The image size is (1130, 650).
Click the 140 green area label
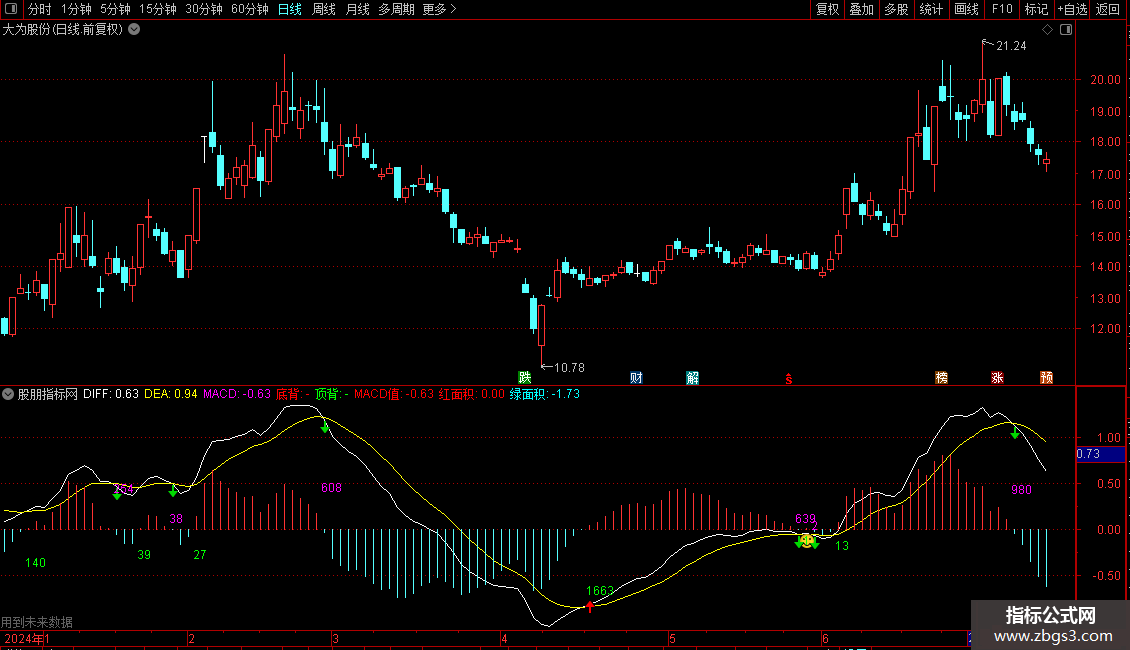click(x=35, y=563)
